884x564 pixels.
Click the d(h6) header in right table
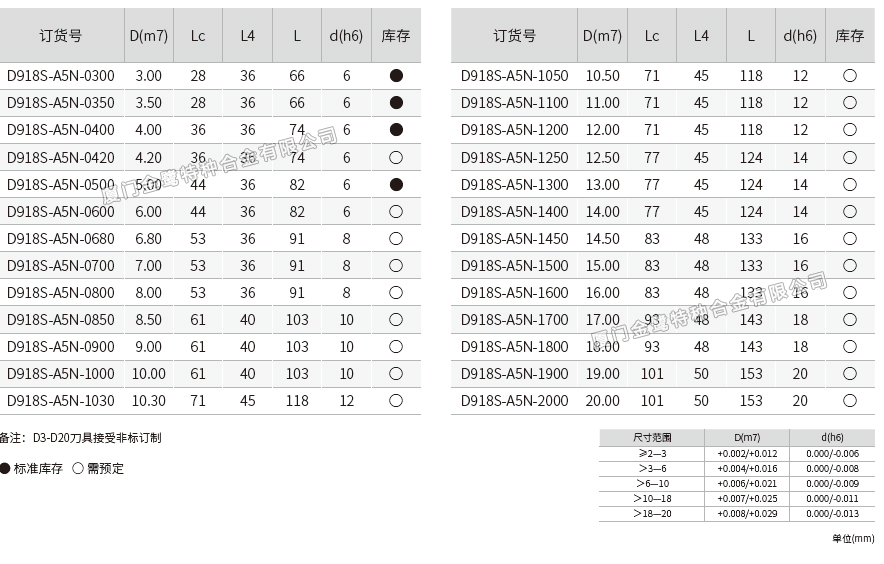click(x=800, y=35)
